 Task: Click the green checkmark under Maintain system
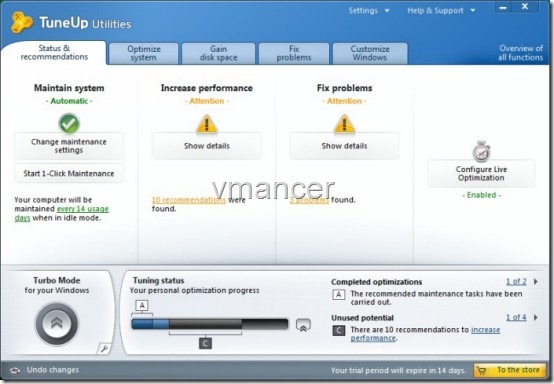point(69,124)
